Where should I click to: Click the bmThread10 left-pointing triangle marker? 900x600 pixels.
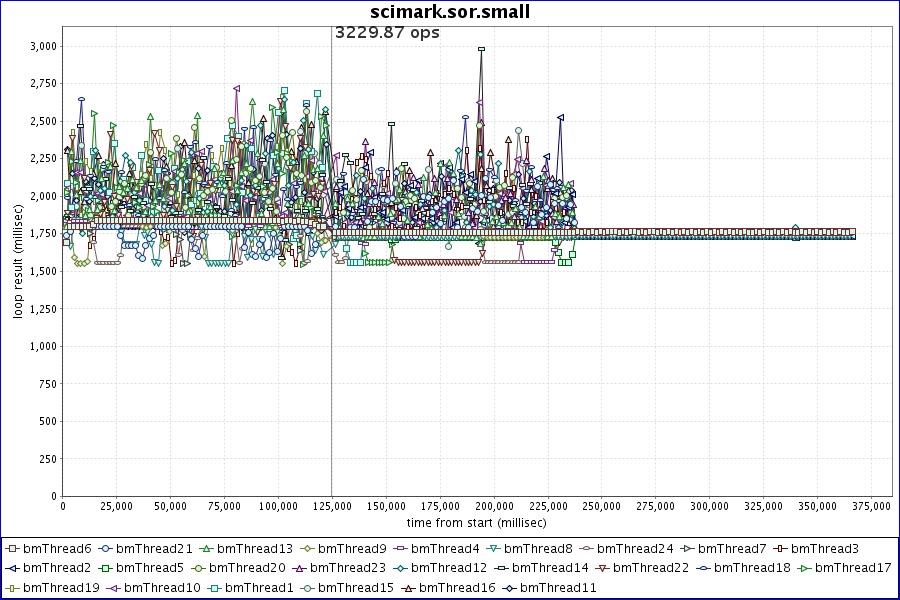[112, 587]
